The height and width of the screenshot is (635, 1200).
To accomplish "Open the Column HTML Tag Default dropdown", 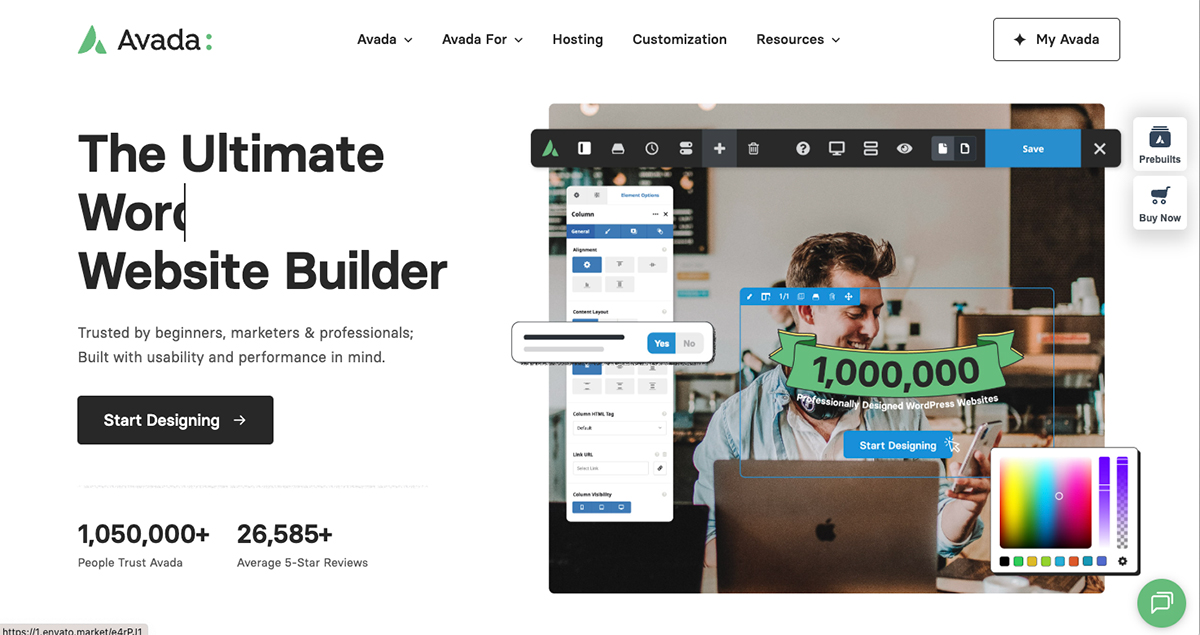I will (x=619, y=428).
